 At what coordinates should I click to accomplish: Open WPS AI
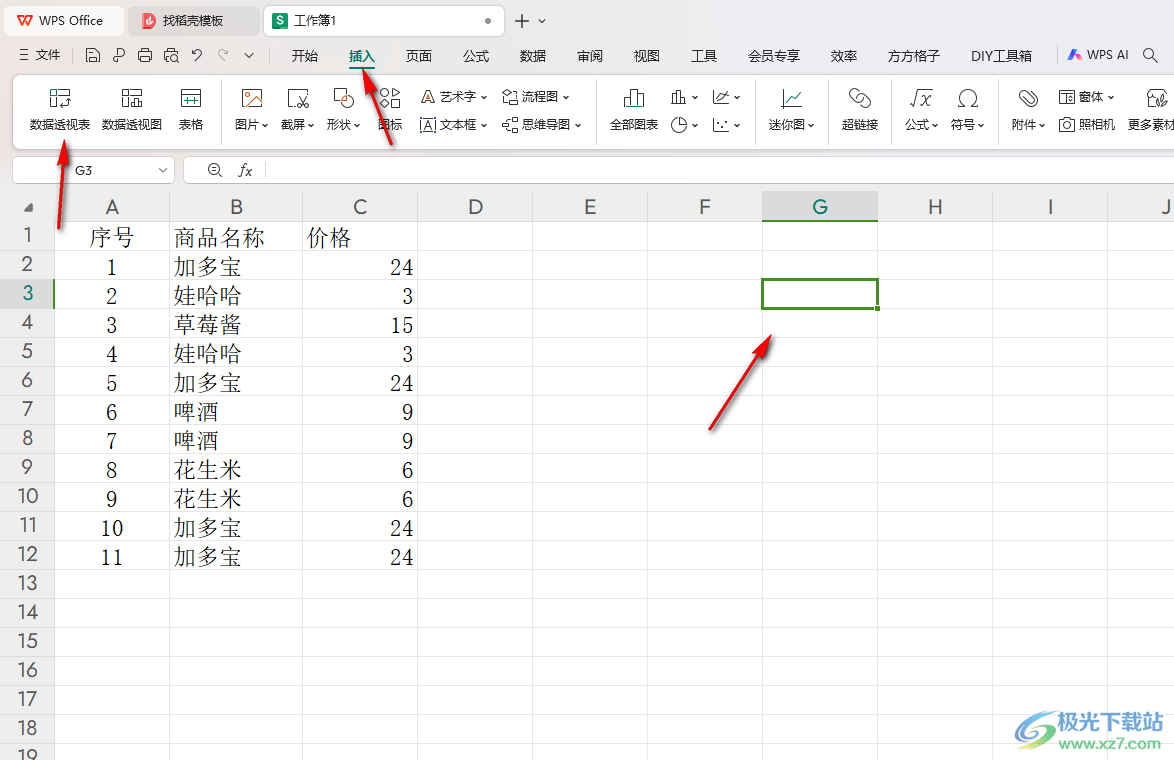pos(1098,55)
